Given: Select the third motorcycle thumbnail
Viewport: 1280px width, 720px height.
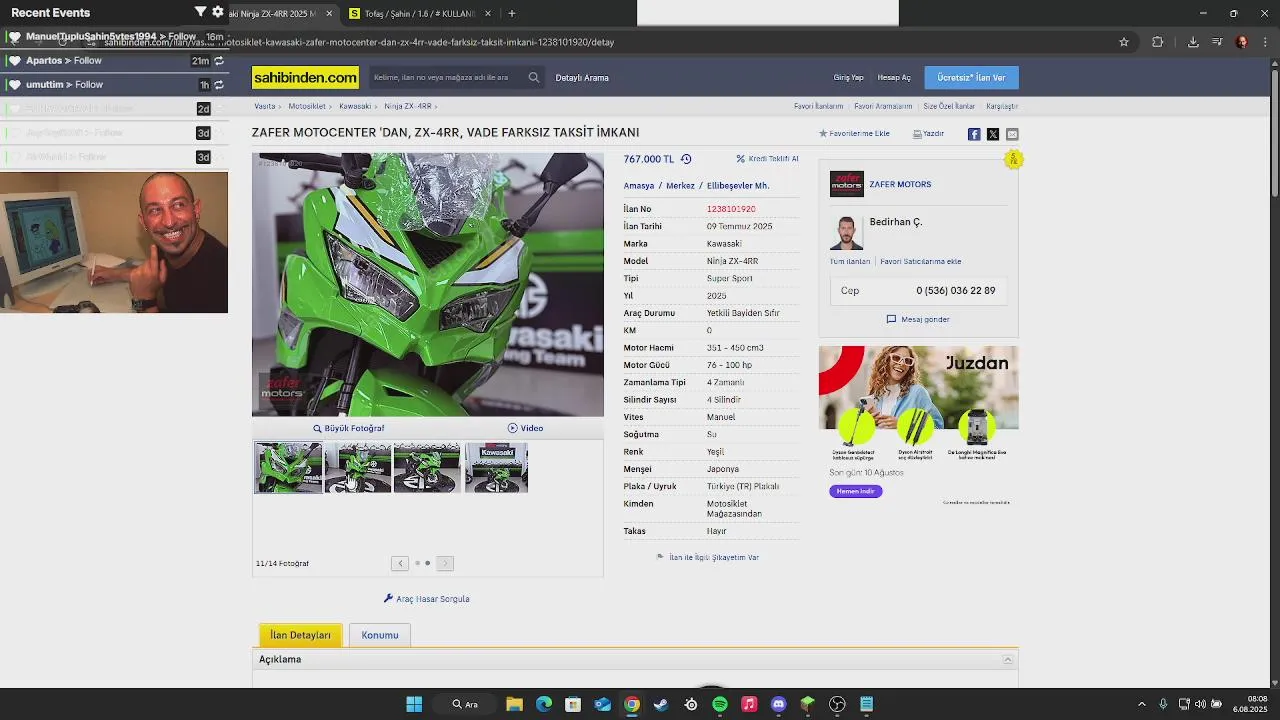Looking at the screenshot, I should [427, 468].
